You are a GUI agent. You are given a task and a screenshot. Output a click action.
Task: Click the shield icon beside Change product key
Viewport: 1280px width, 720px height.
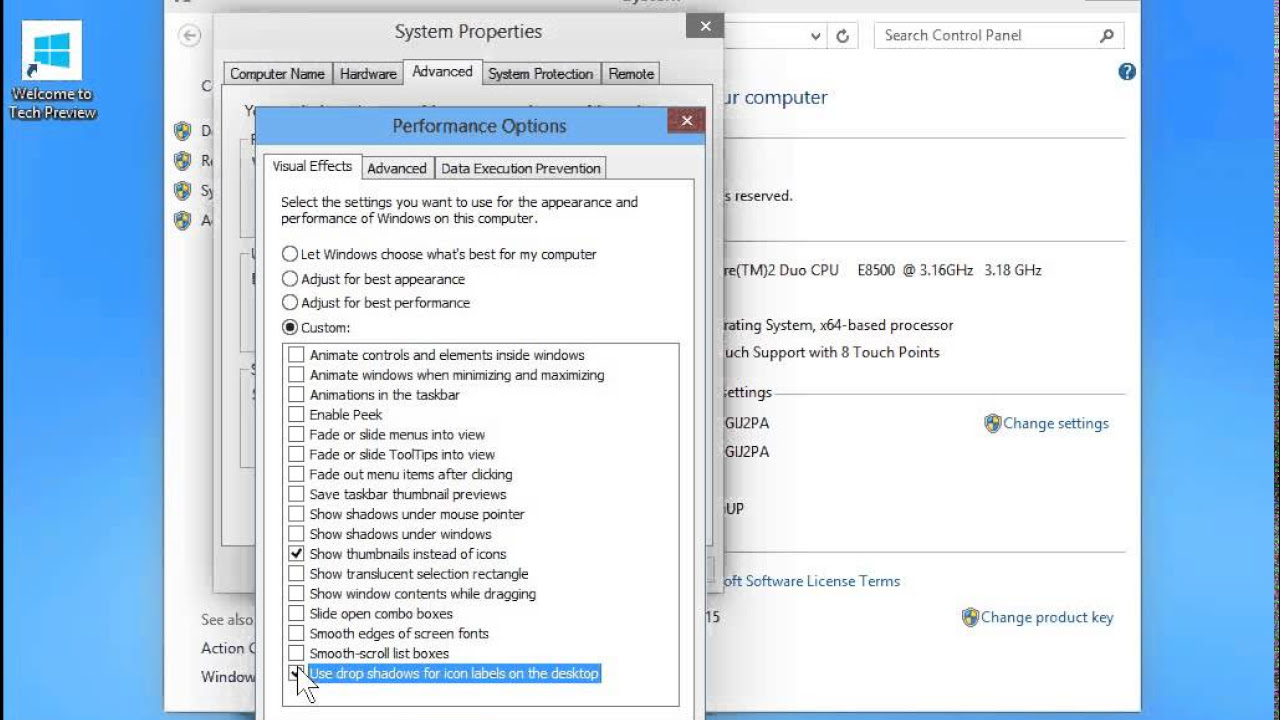pyautogui.click(x=969, y=617)
